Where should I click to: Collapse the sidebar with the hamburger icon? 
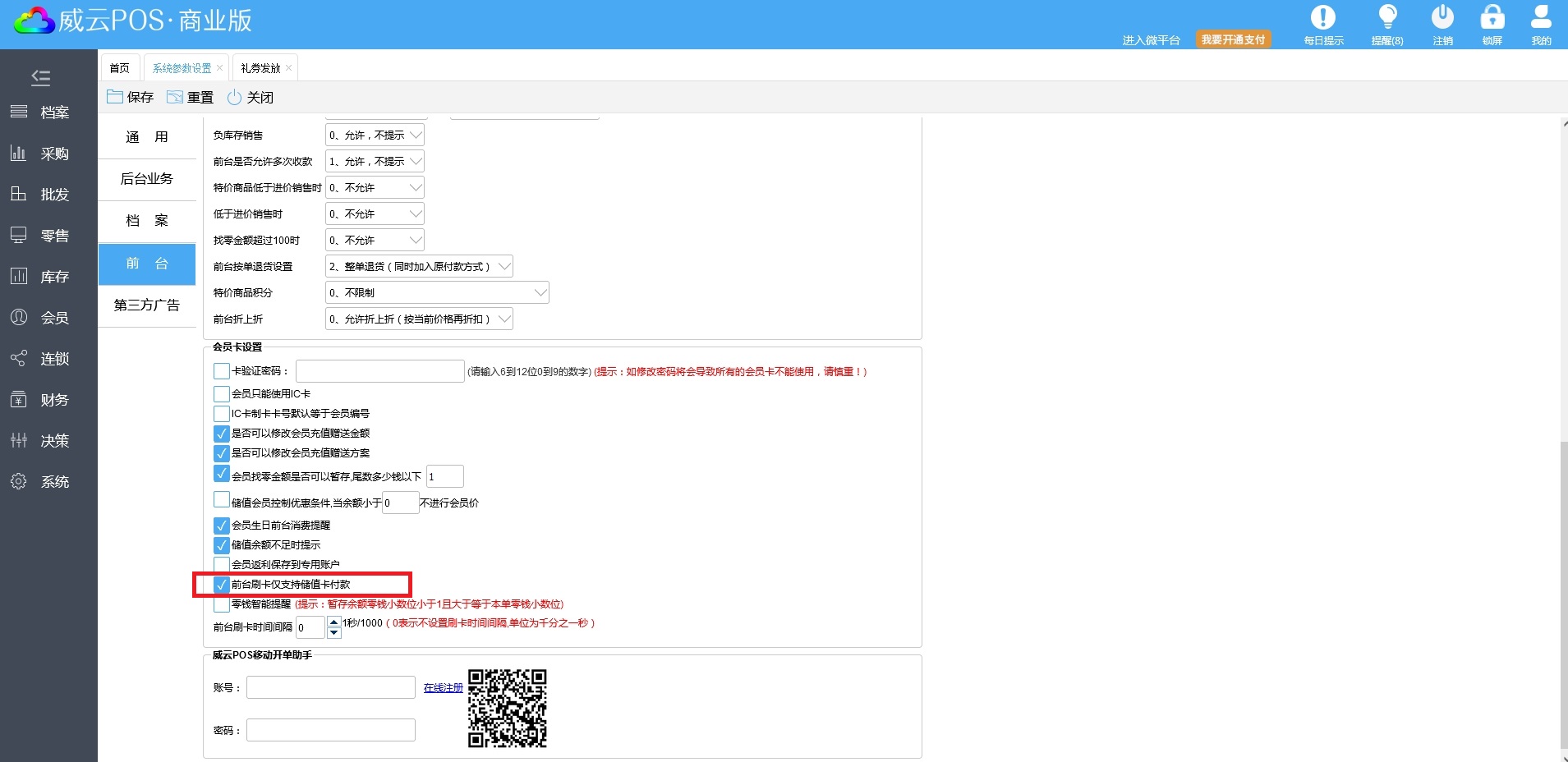coord(41,78)
